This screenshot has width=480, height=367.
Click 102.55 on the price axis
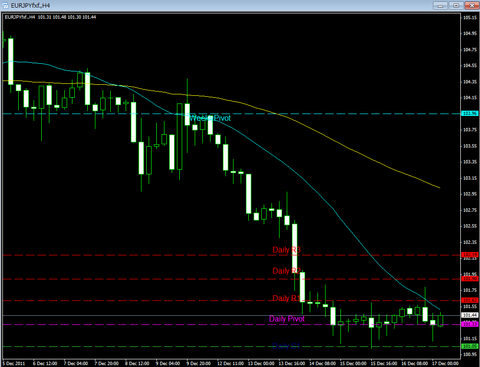(x=470, y=226)
